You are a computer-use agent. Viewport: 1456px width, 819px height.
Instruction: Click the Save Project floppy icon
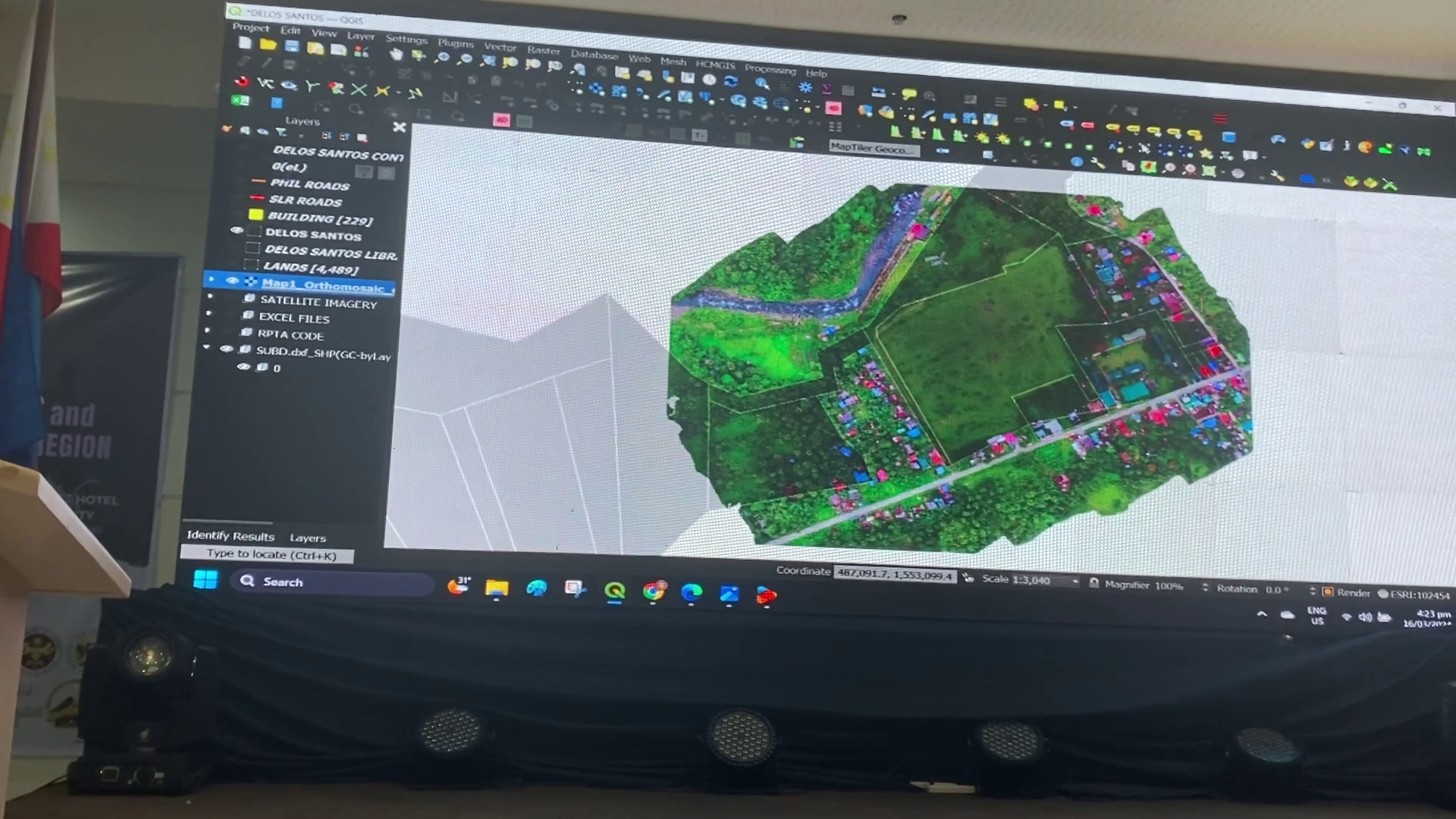(x=292, y=46)
